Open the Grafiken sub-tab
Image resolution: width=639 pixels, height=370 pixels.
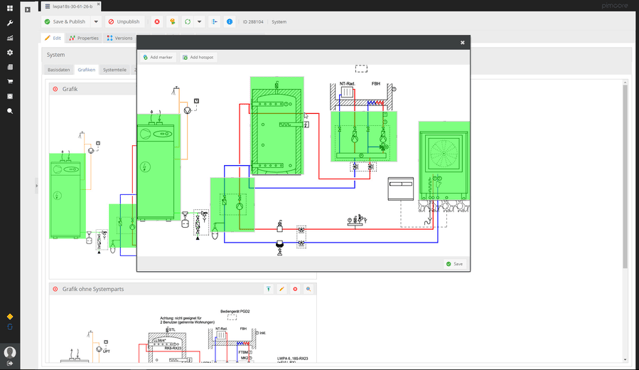point(86,70)
